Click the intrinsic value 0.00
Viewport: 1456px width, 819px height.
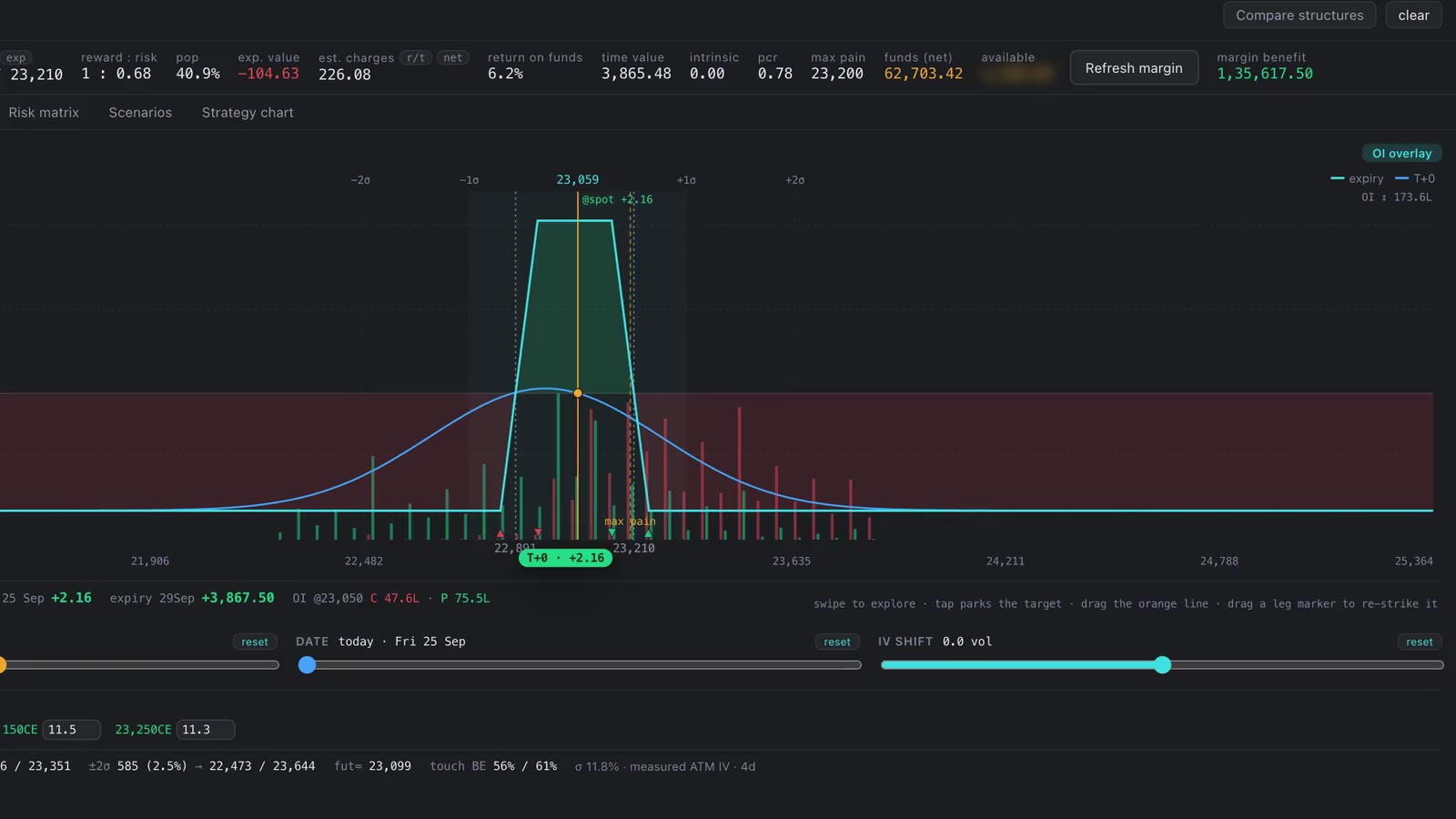pyautogui.click(x=707, y=74)
